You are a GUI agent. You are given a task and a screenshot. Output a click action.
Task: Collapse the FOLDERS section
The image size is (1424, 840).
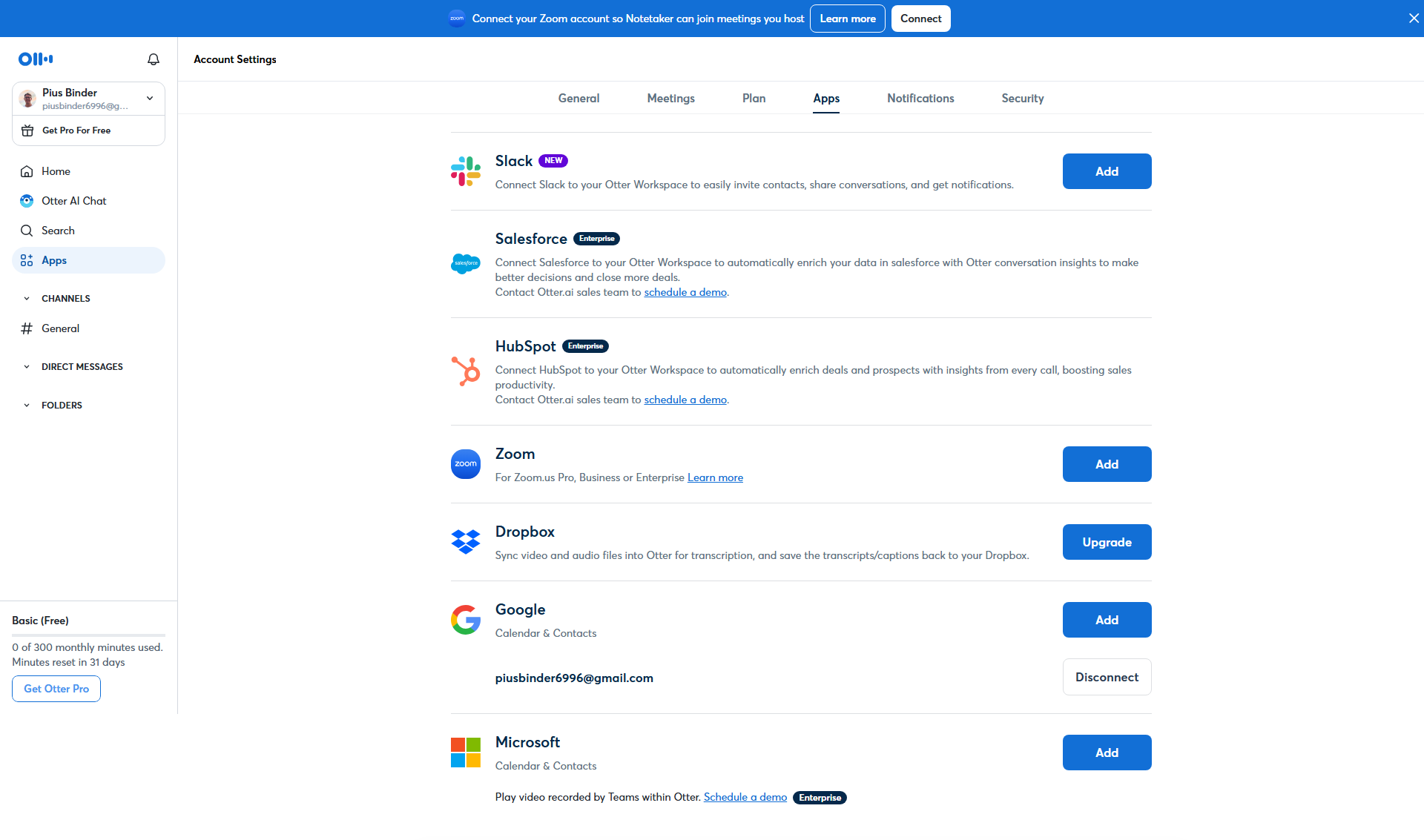27,406
